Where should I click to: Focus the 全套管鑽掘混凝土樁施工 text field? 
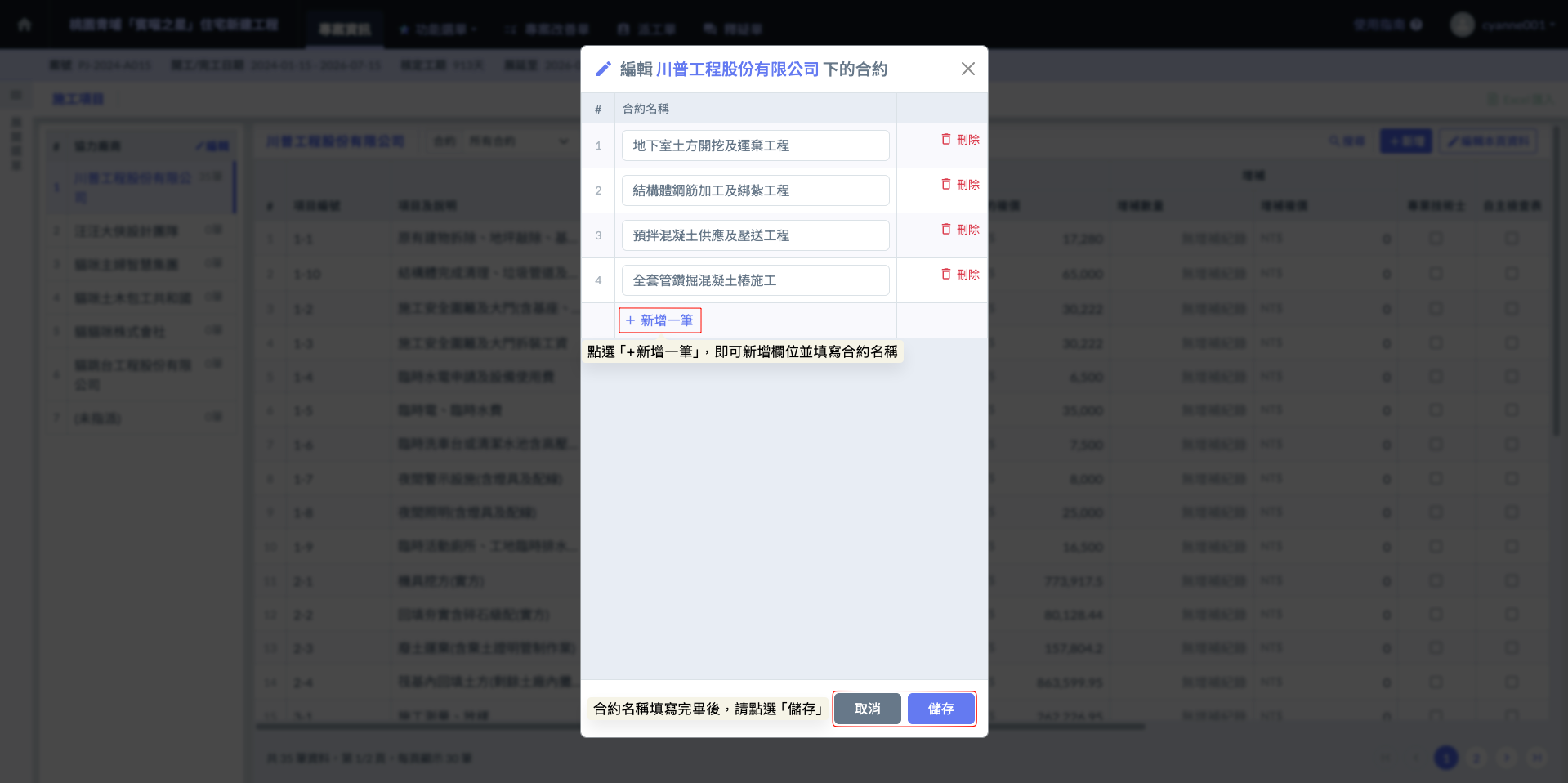coord(755,280)
